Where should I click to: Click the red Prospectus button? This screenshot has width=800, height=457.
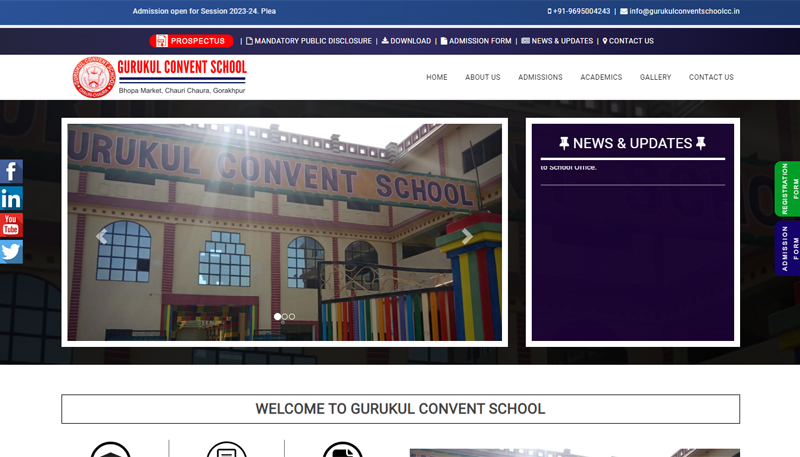tap(191, 41)
